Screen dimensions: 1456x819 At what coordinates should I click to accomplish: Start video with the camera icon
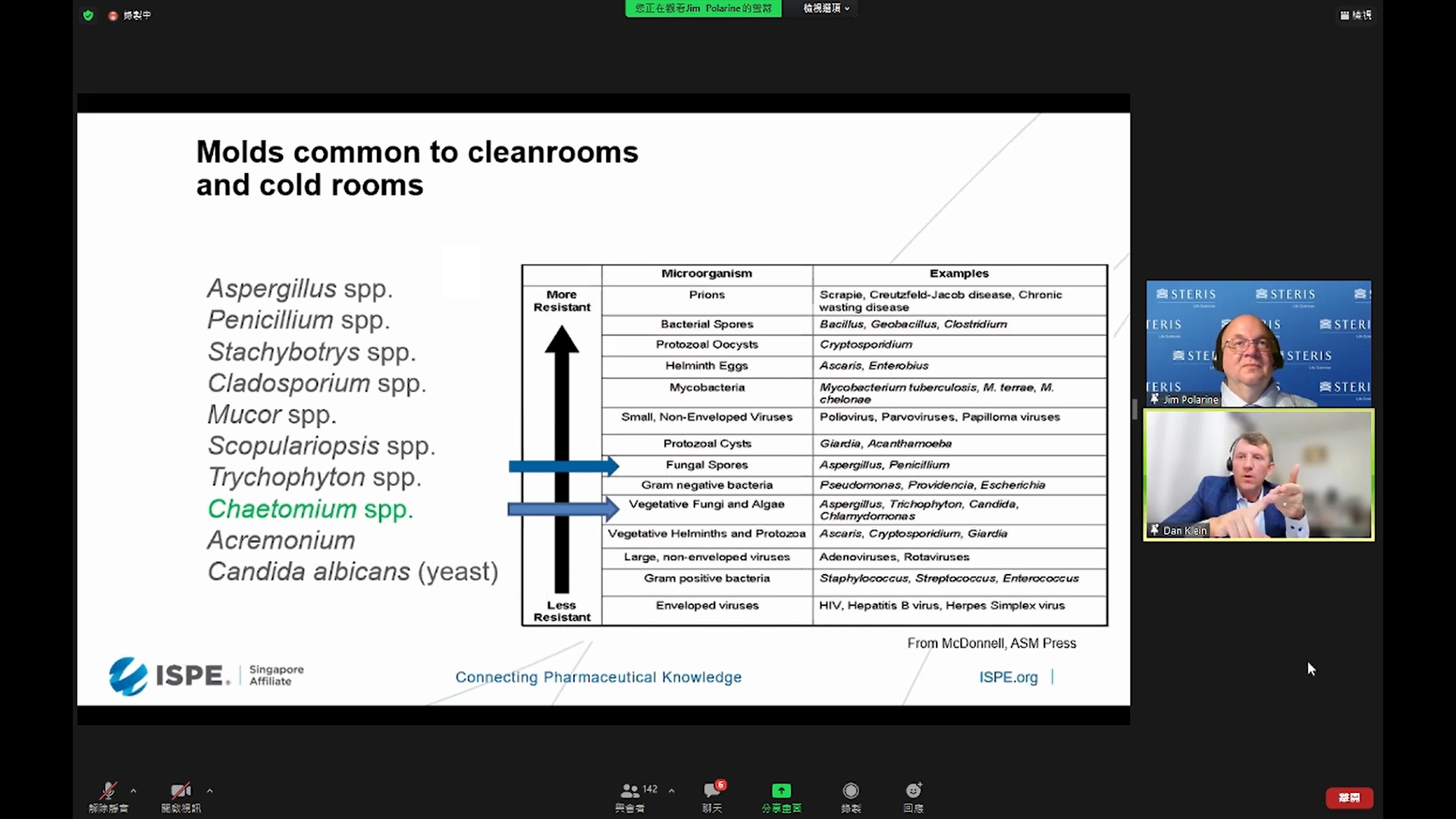[180, 796]
